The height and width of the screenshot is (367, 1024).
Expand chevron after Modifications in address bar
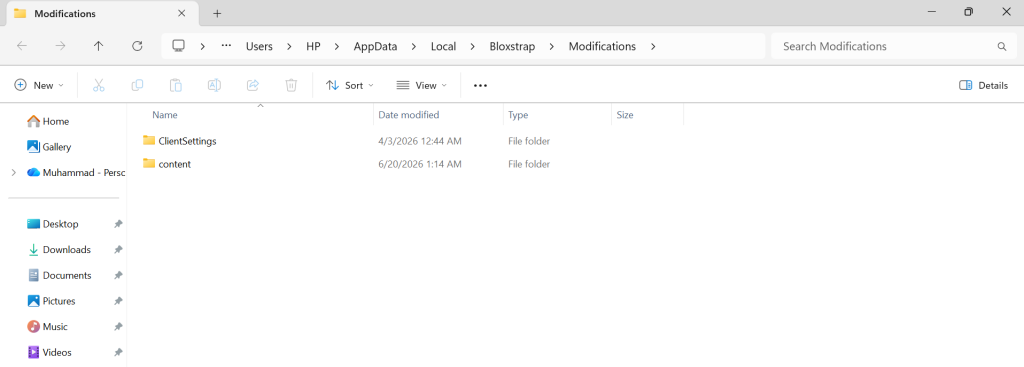[653, 46]
